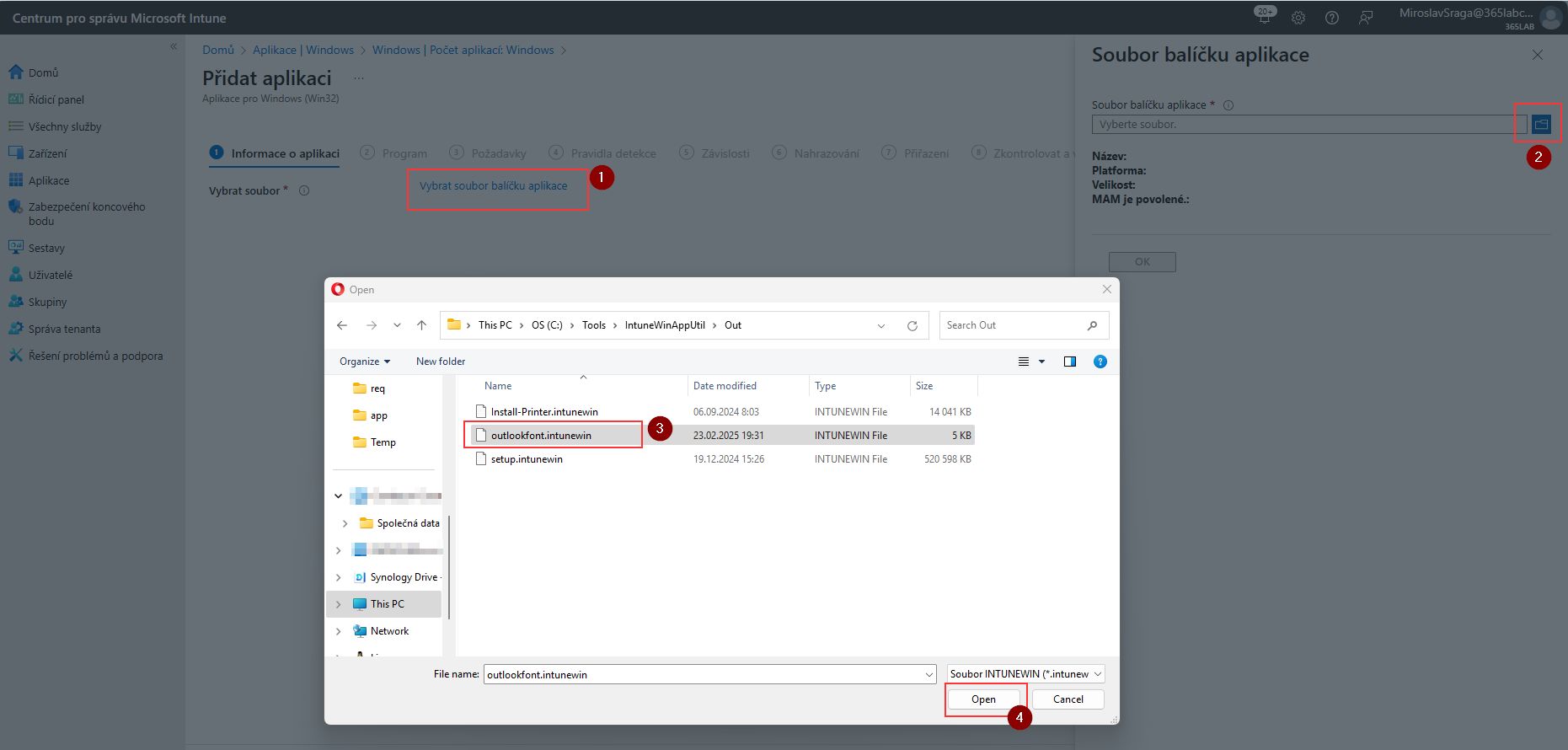1568x750 pixels.
Task: Select the Temp folder in tree
Action: click(383, 442)
